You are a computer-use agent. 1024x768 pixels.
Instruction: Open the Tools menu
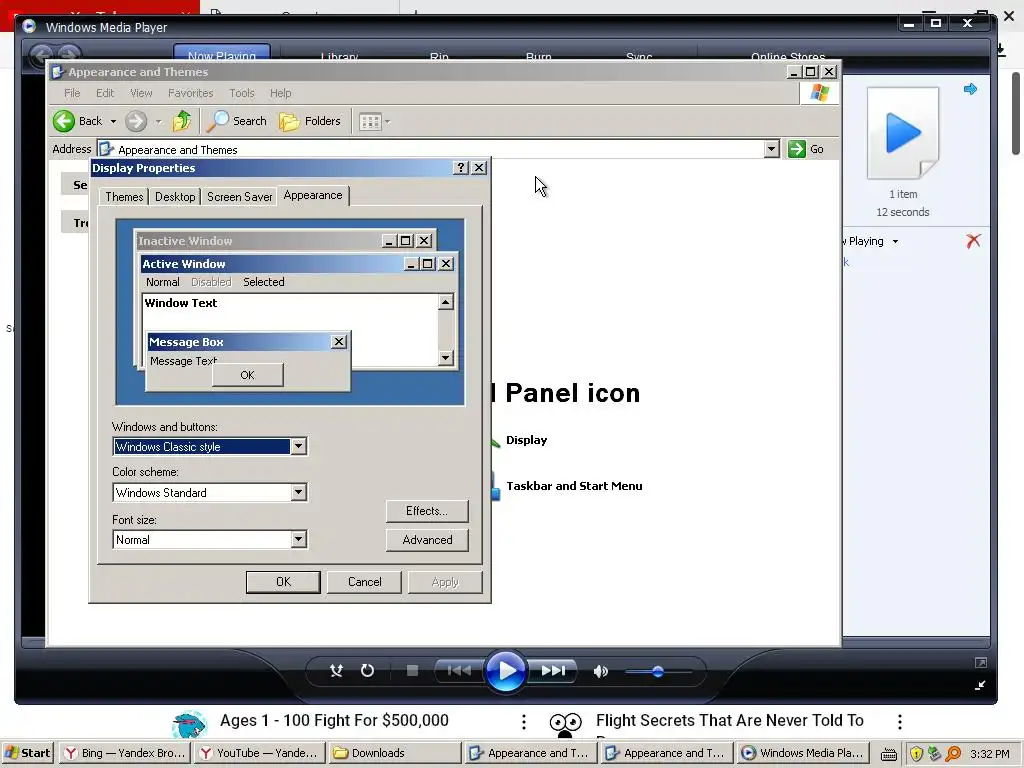[242, 93]
